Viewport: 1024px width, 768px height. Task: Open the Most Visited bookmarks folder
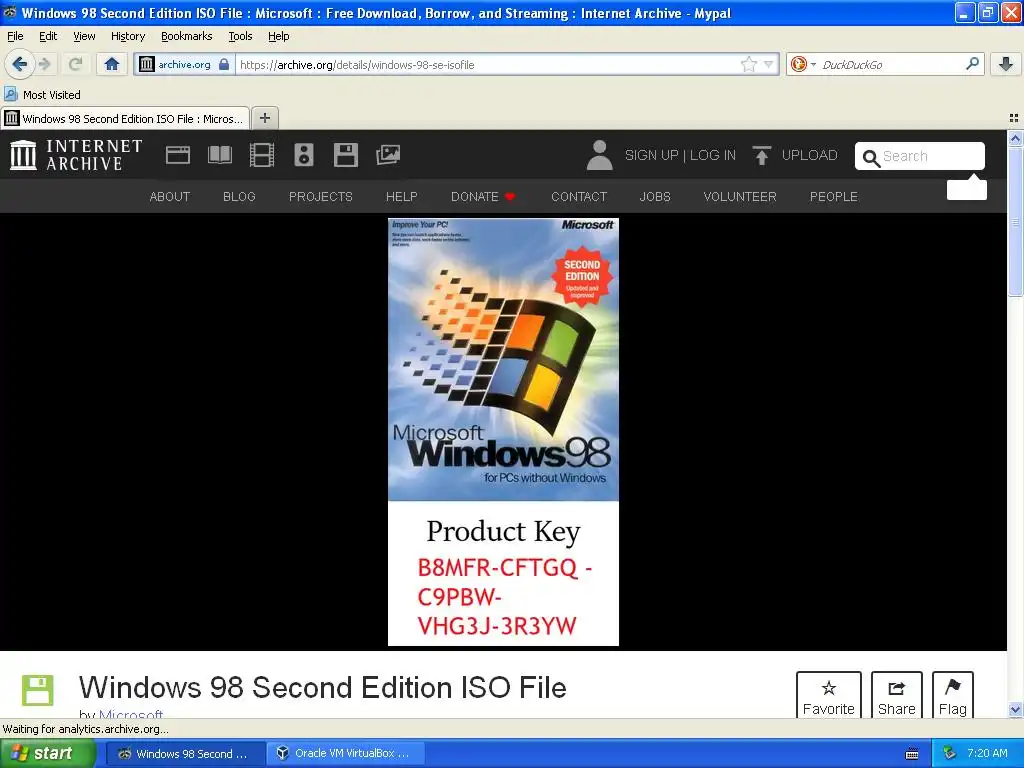(x=42, y=95)
